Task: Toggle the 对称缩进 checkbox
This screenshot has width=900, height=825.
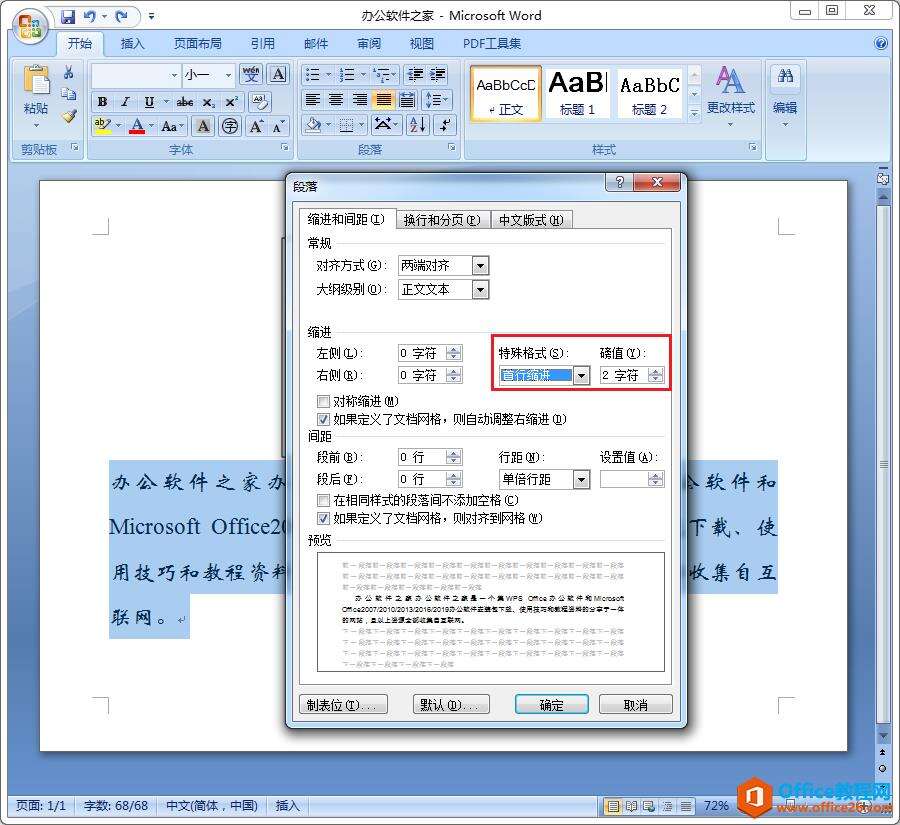Action: click(x=323, y=401)
